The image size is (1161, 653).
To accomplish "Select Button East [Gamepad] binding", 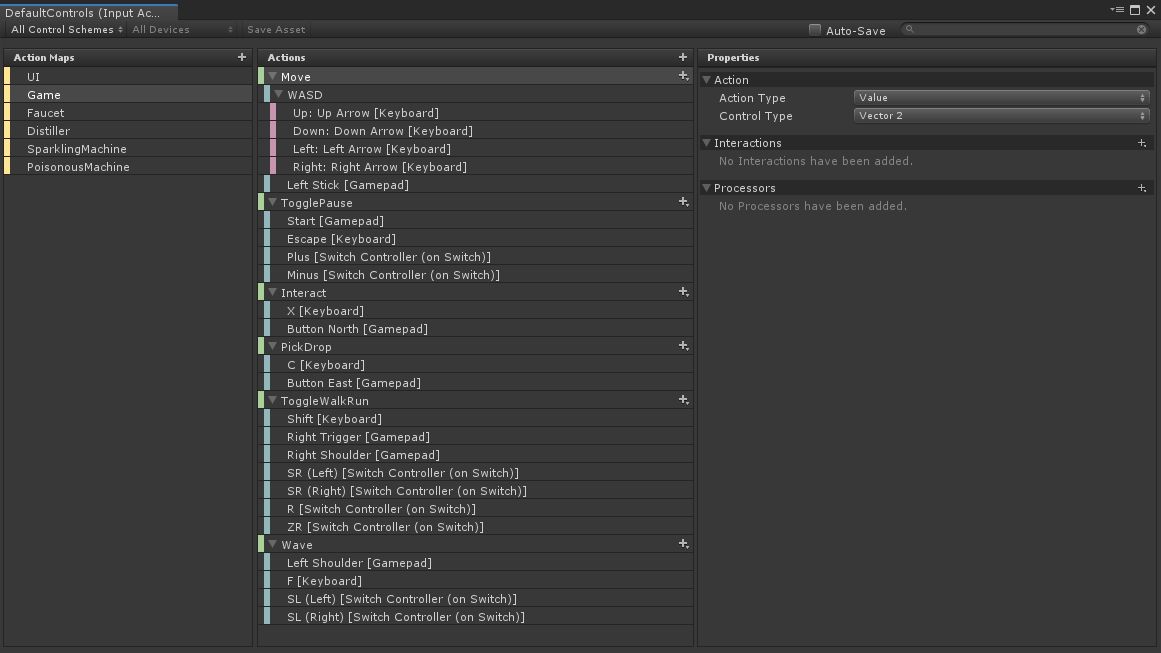I will (x=478, y=383).
